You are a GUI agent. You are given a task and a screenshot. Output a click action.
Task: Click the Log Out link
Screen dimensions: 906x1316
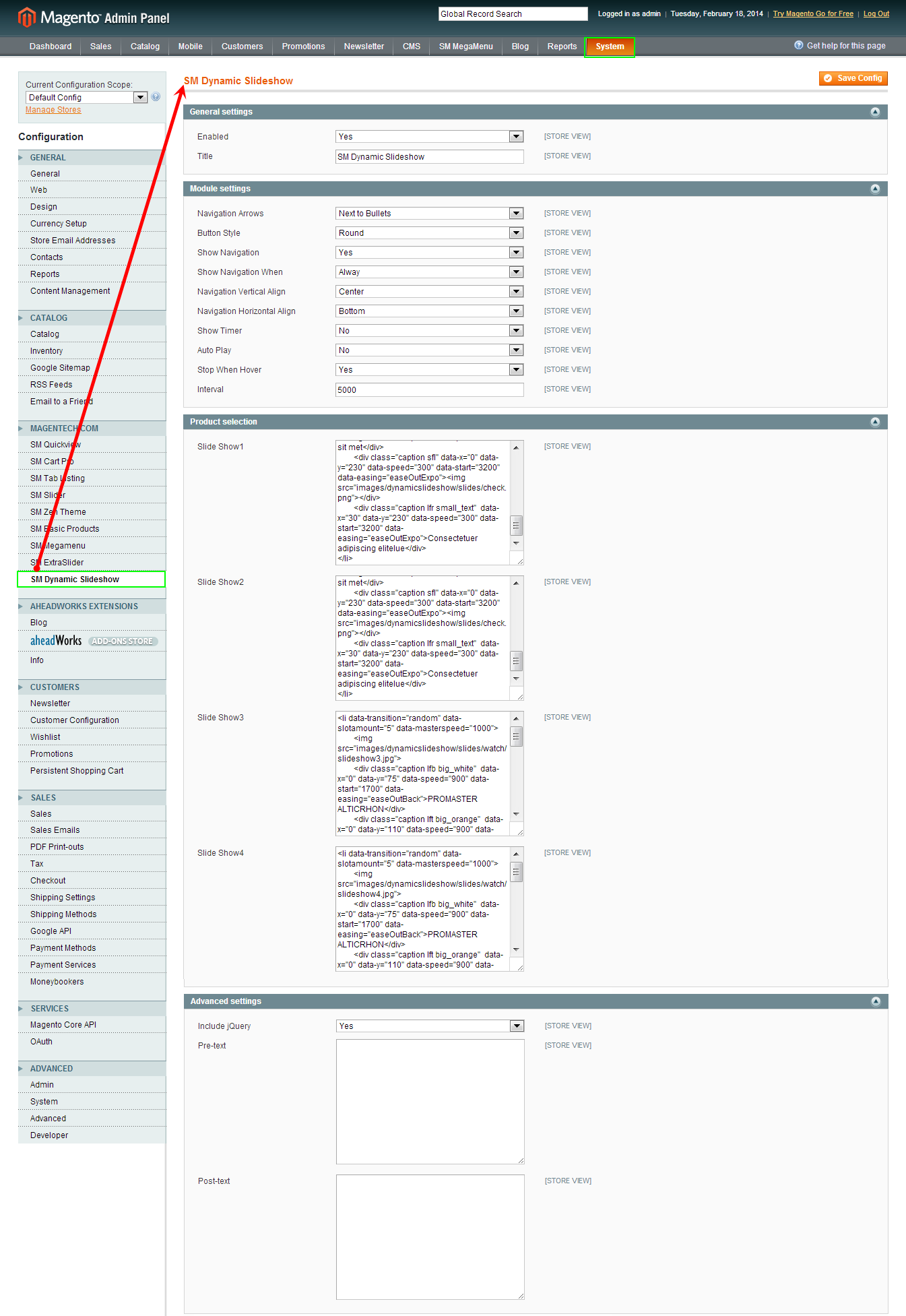point(876,13)
